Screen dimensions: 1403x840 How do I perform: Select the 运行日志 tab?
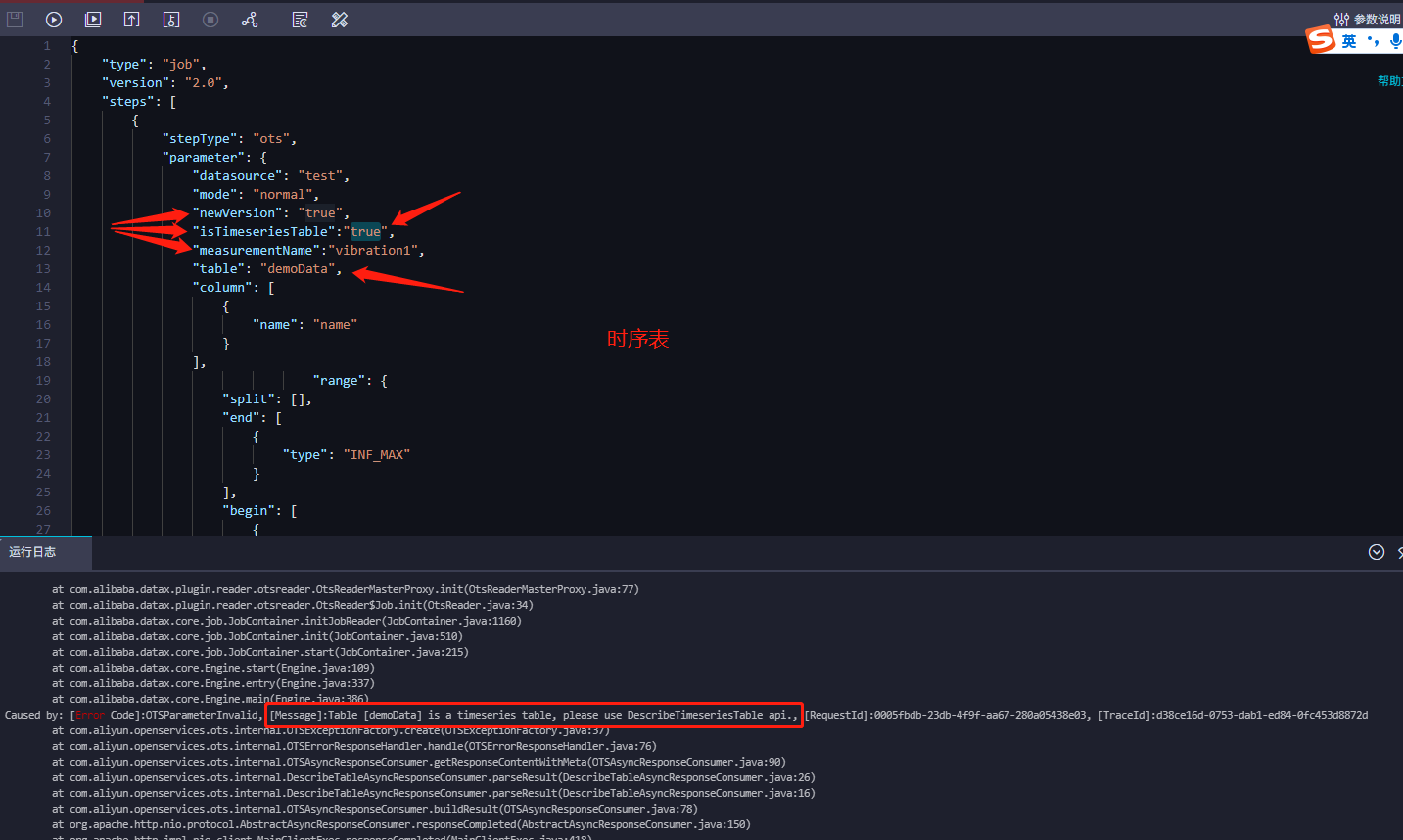coord(32,552)
